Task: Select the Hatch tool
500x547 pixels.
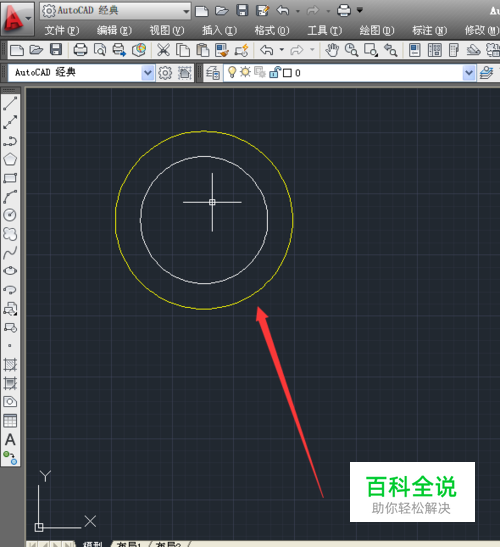Action: pos(10,365)
